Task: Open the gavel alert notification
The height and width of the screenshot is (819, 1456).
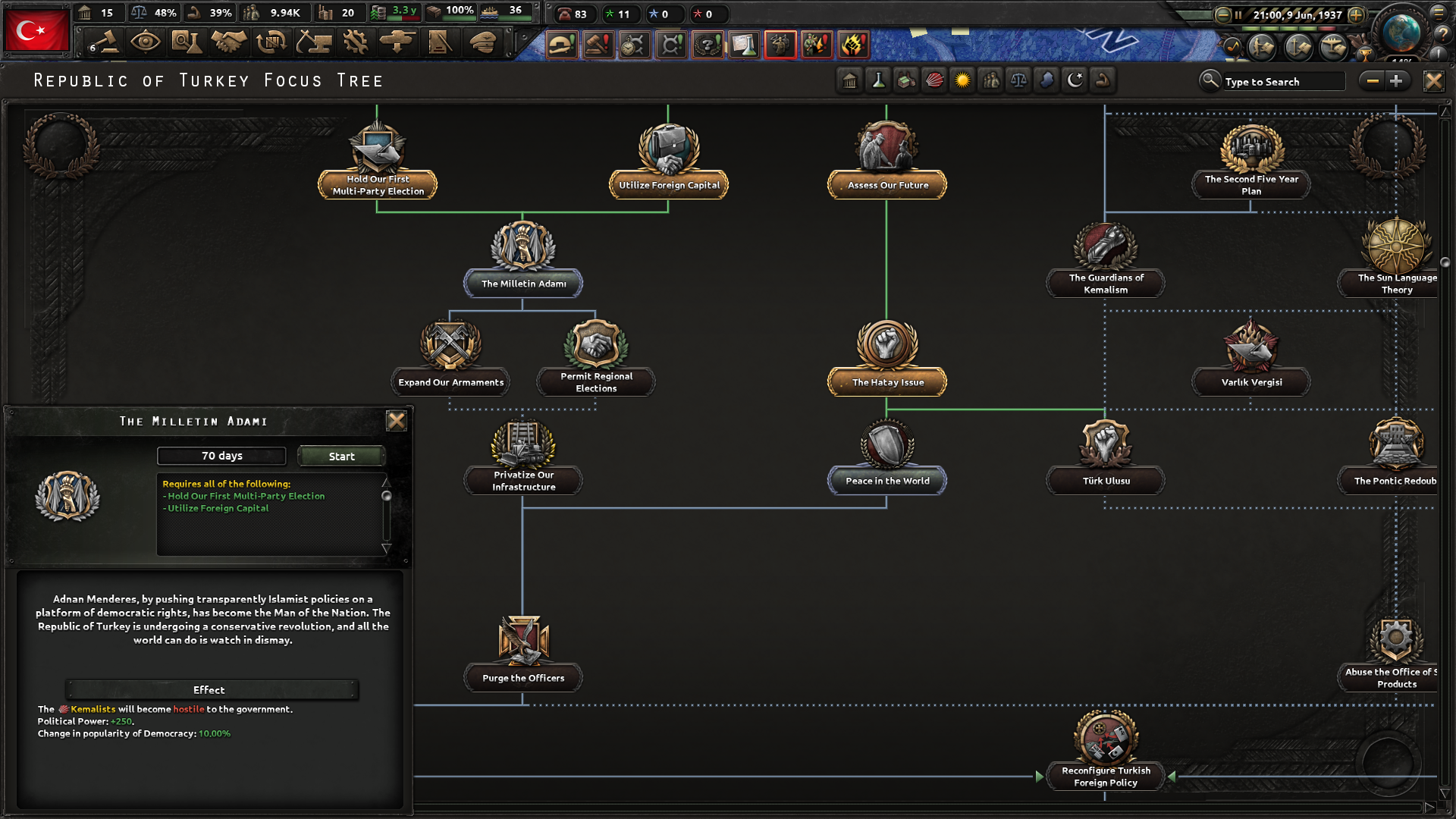Action: coord(598,45)
